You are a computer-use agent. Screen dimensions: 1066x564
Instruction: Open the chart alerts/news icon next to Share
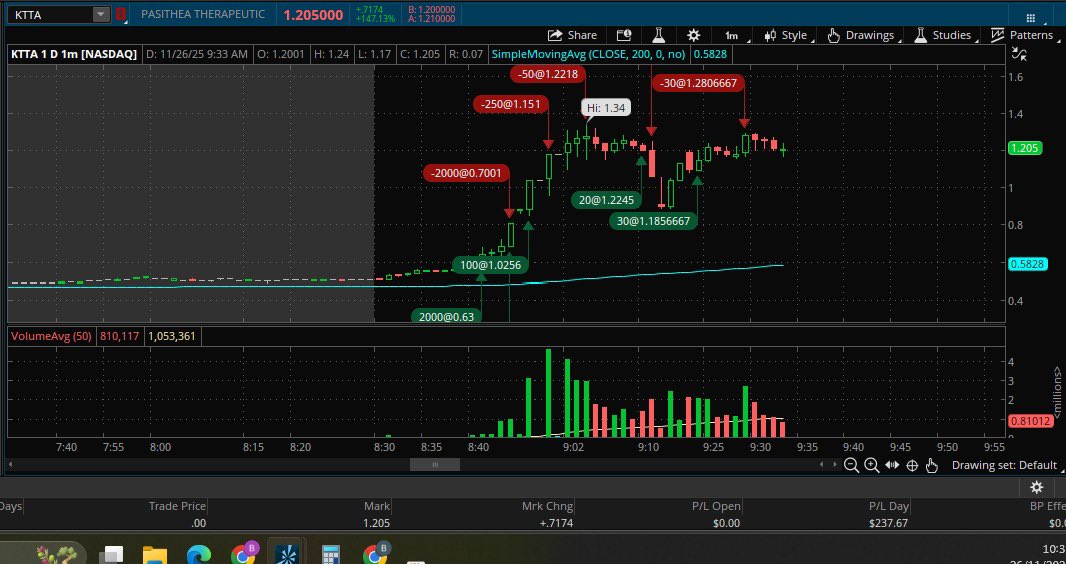623,35
